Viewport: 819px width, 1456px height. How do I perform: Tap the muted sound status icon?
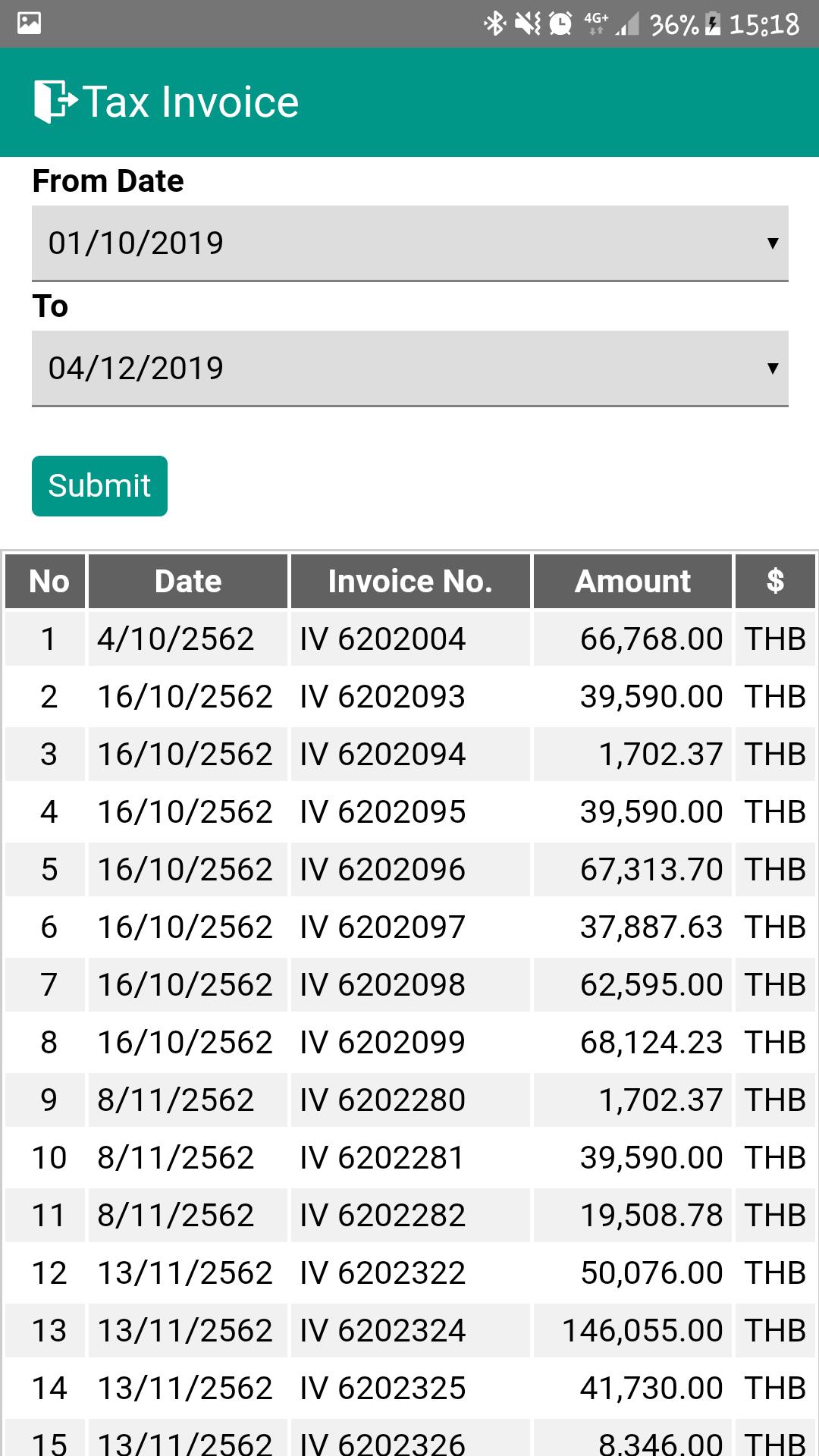point(528,24)
